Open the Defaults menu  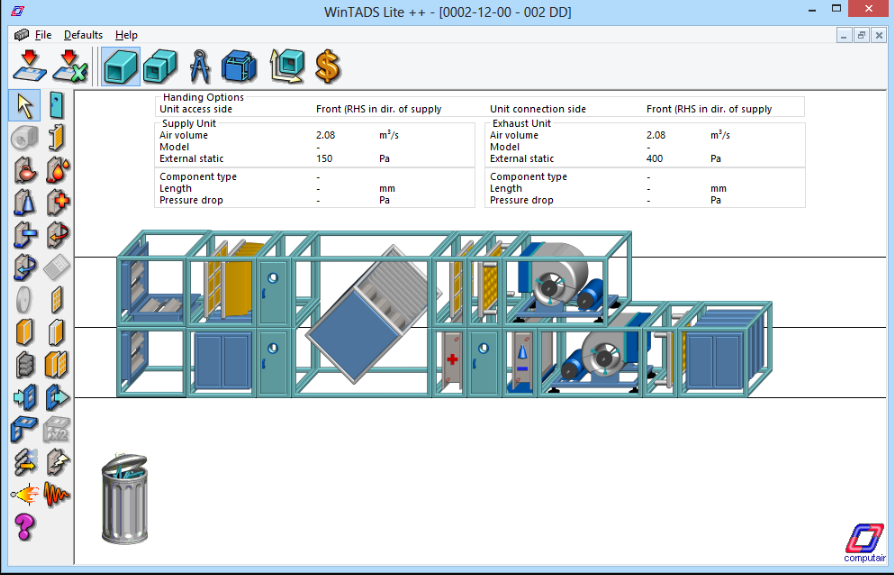(x=83, y=35)
